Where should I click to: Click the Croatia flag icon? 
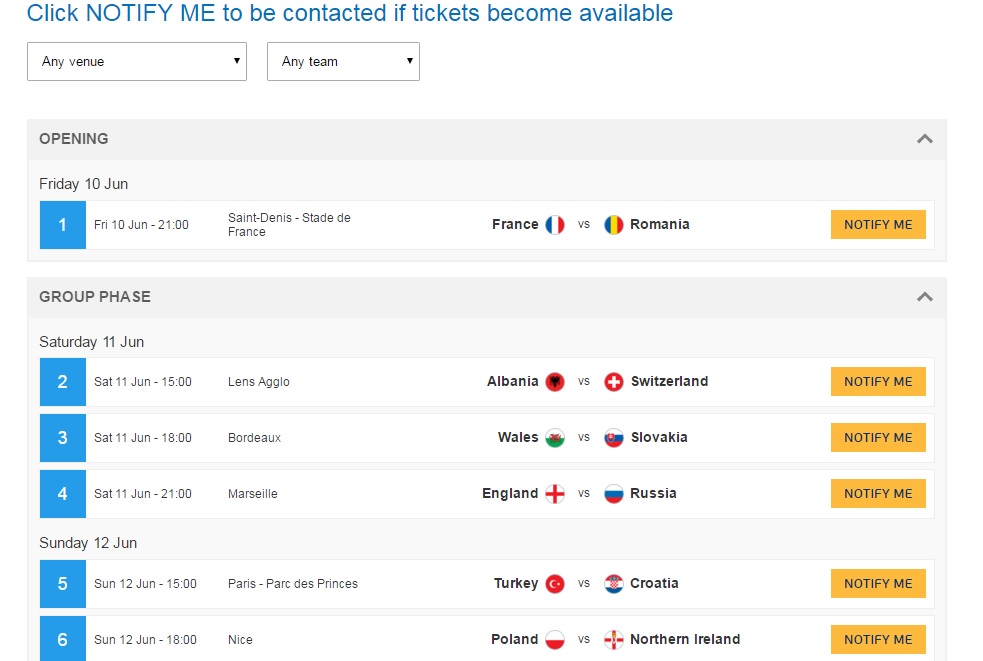[614, 584]
